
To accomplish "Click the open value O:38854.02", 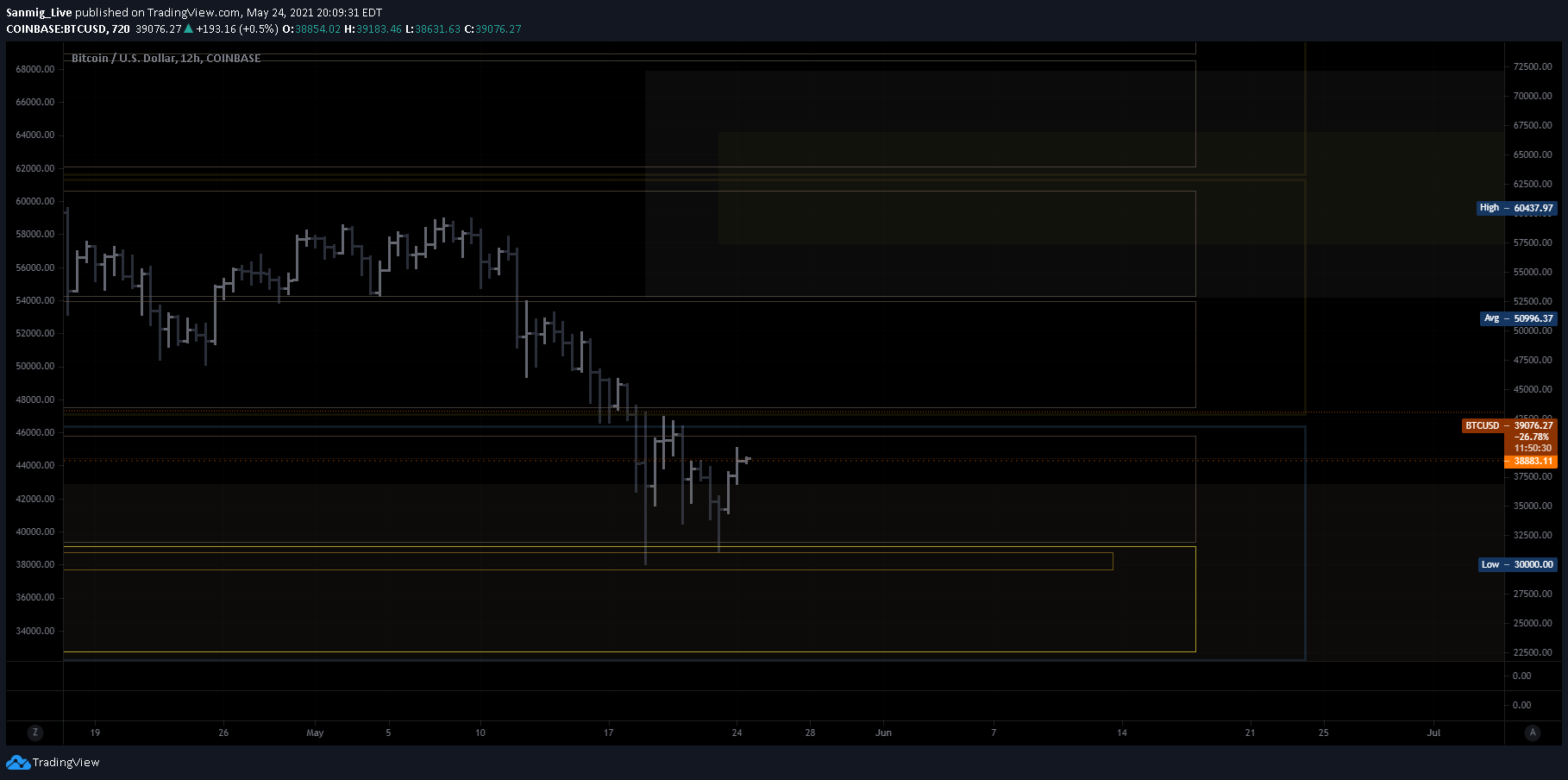I will coord(311,28).
